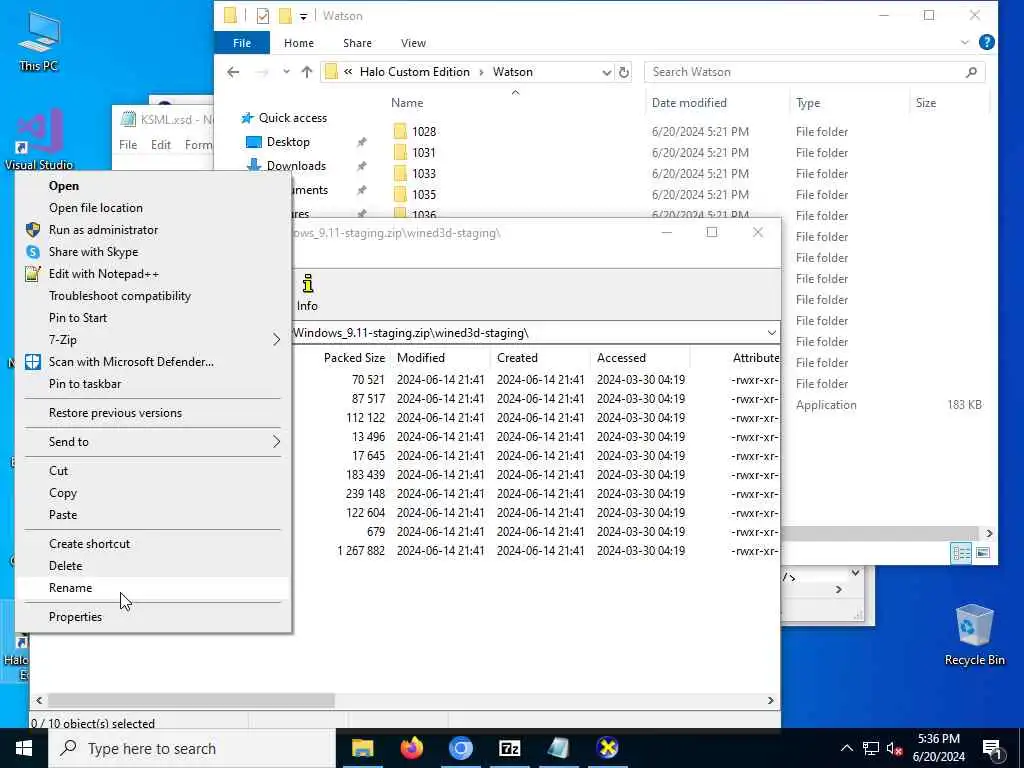Image resolution: width=1024 pixels, height=768 pixels.
Task: Sort Explorer files by Type column
Action: tap(808, 103)
